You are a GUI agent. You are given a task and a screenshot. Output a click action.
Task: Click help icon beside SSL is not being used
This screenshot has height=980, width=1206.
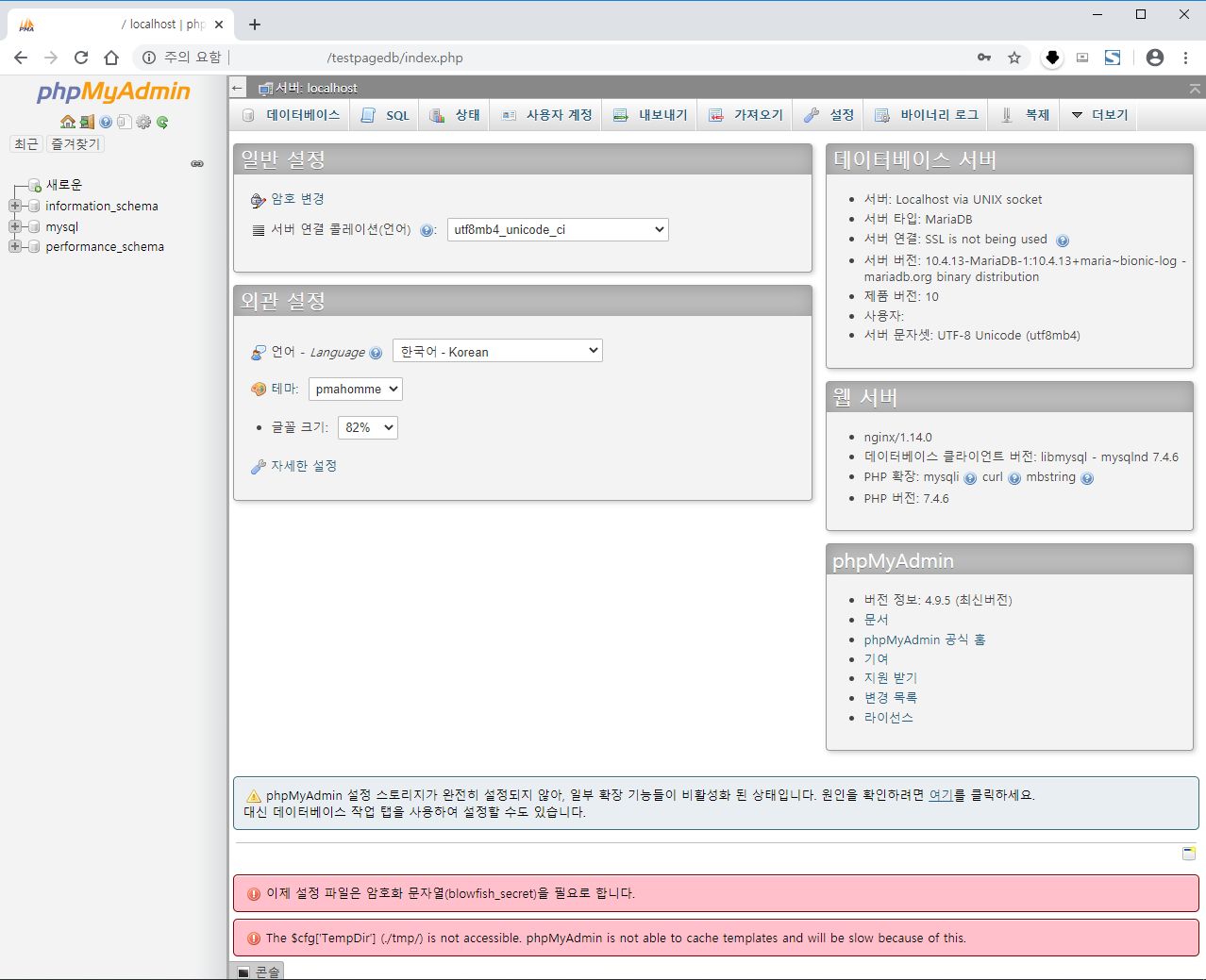coord(1063,241)
